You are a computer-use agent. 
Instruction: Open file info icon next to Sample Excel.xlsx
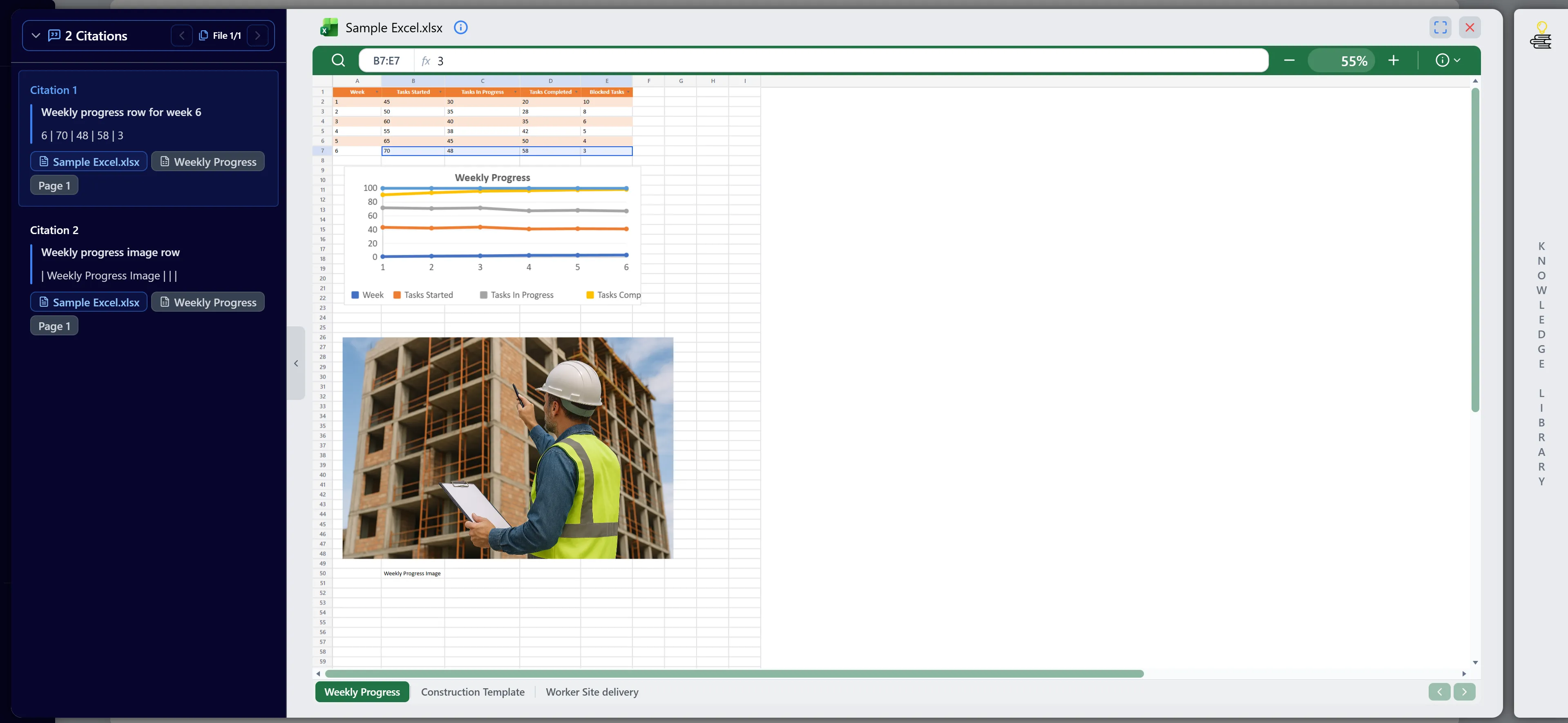click(461, 27)
